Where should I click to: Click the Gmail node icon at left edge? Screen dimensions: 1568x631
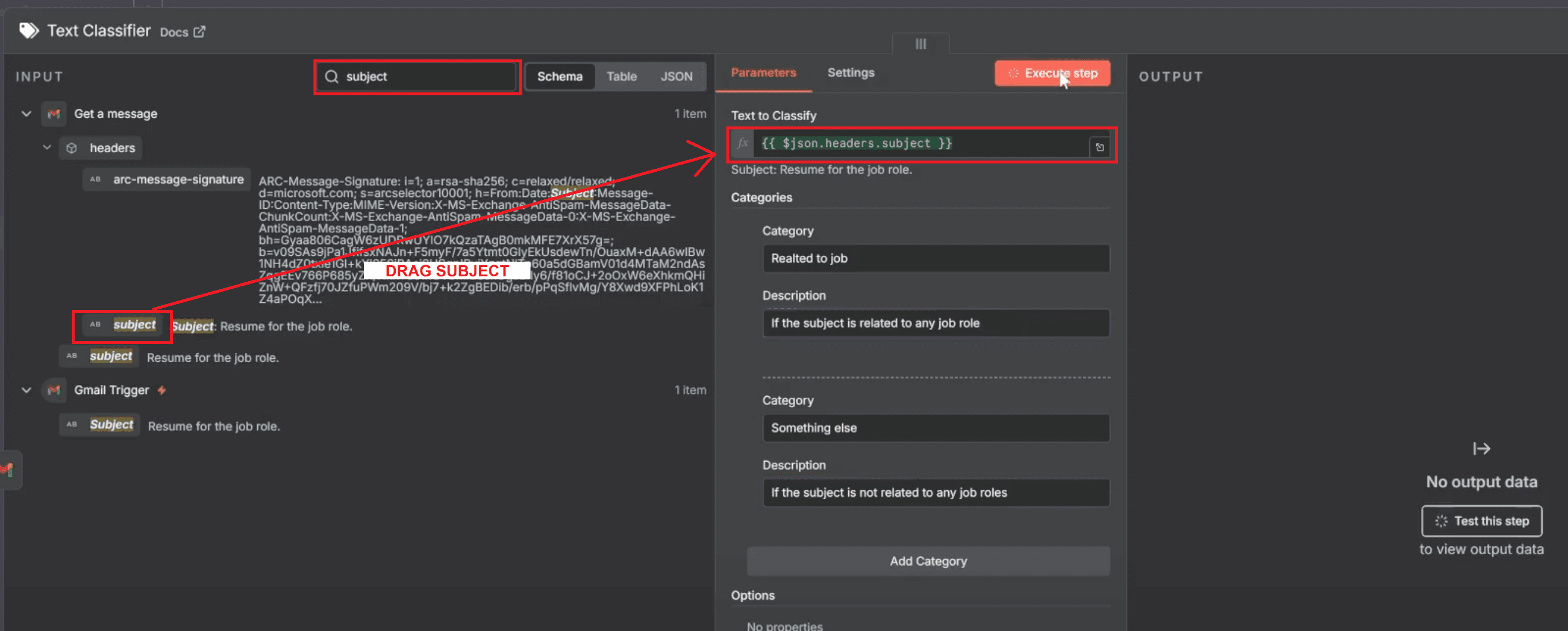(8, 469)
